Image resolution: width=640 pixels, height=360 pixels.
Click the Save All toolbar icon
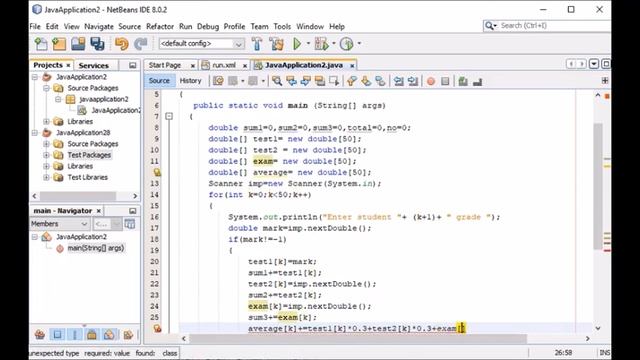97,44
